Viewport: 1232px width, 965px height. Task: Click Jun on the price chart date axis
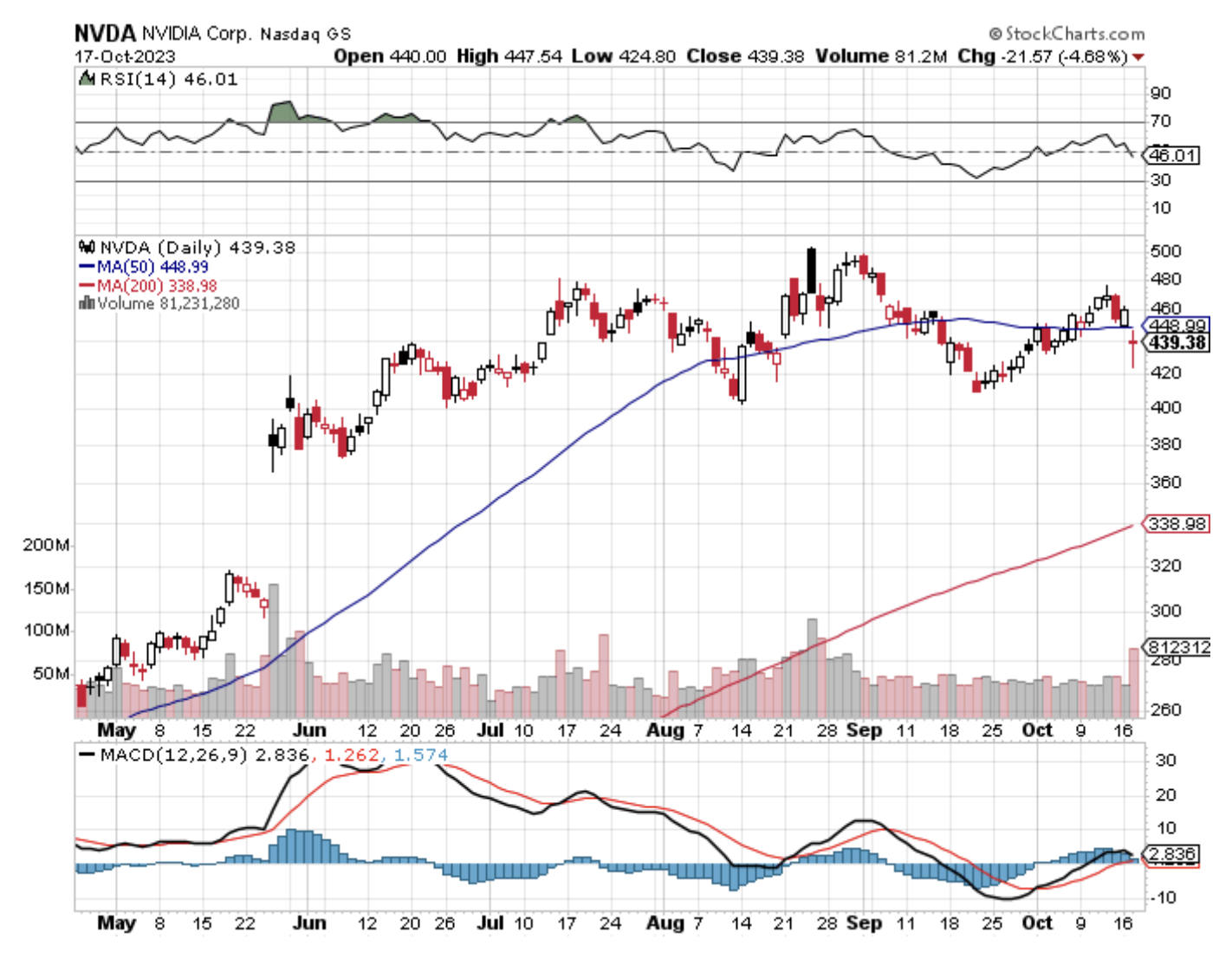[x=309, y=730]
